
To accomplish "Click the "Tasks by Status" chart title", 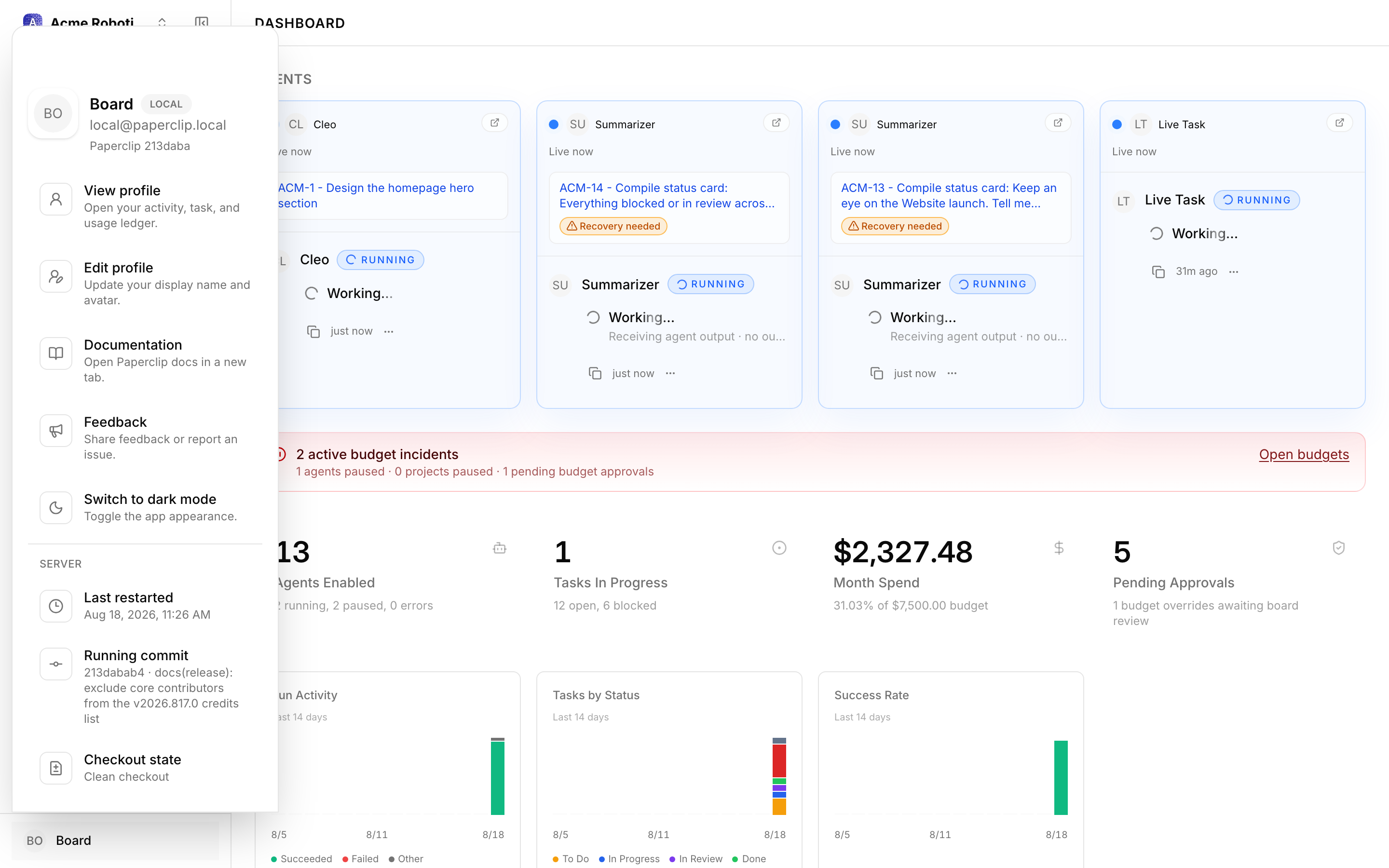I will [x=596, y=695].
